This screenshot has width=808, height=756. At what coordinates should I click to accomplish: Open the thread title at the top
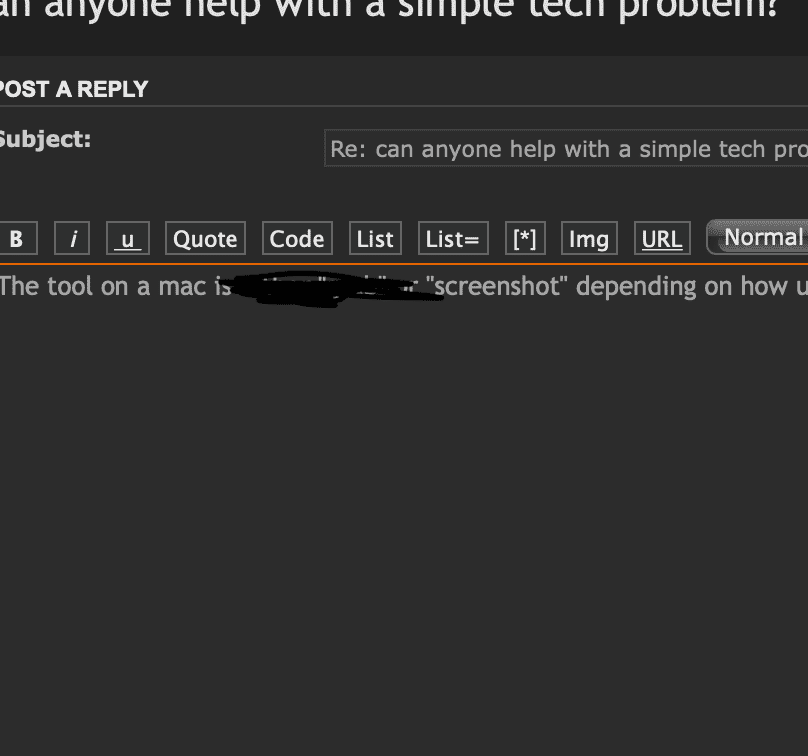[389, 9]
